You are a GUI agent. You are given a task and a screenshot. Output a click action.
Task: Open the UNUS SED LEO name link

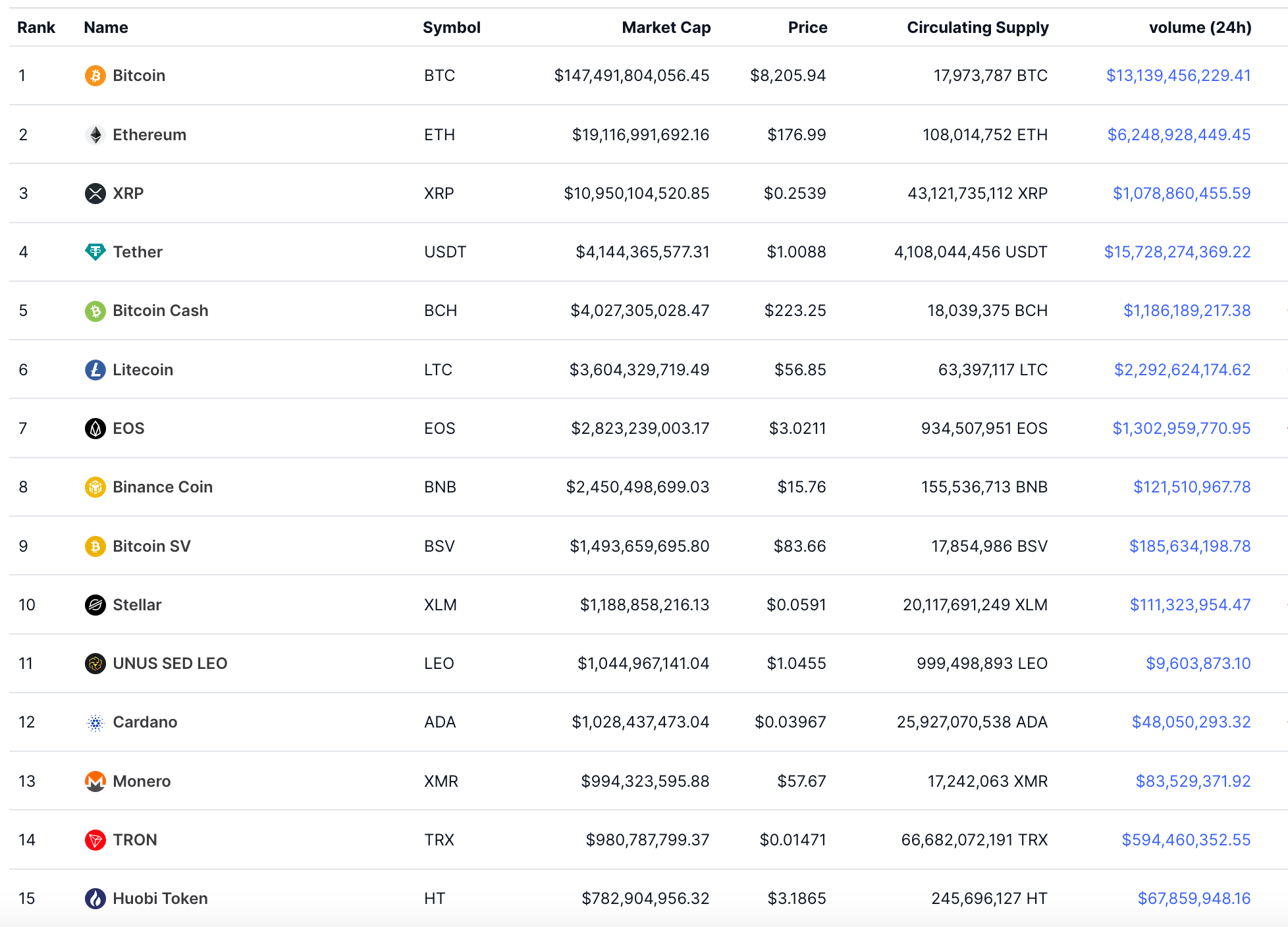(x=170, y=664)
